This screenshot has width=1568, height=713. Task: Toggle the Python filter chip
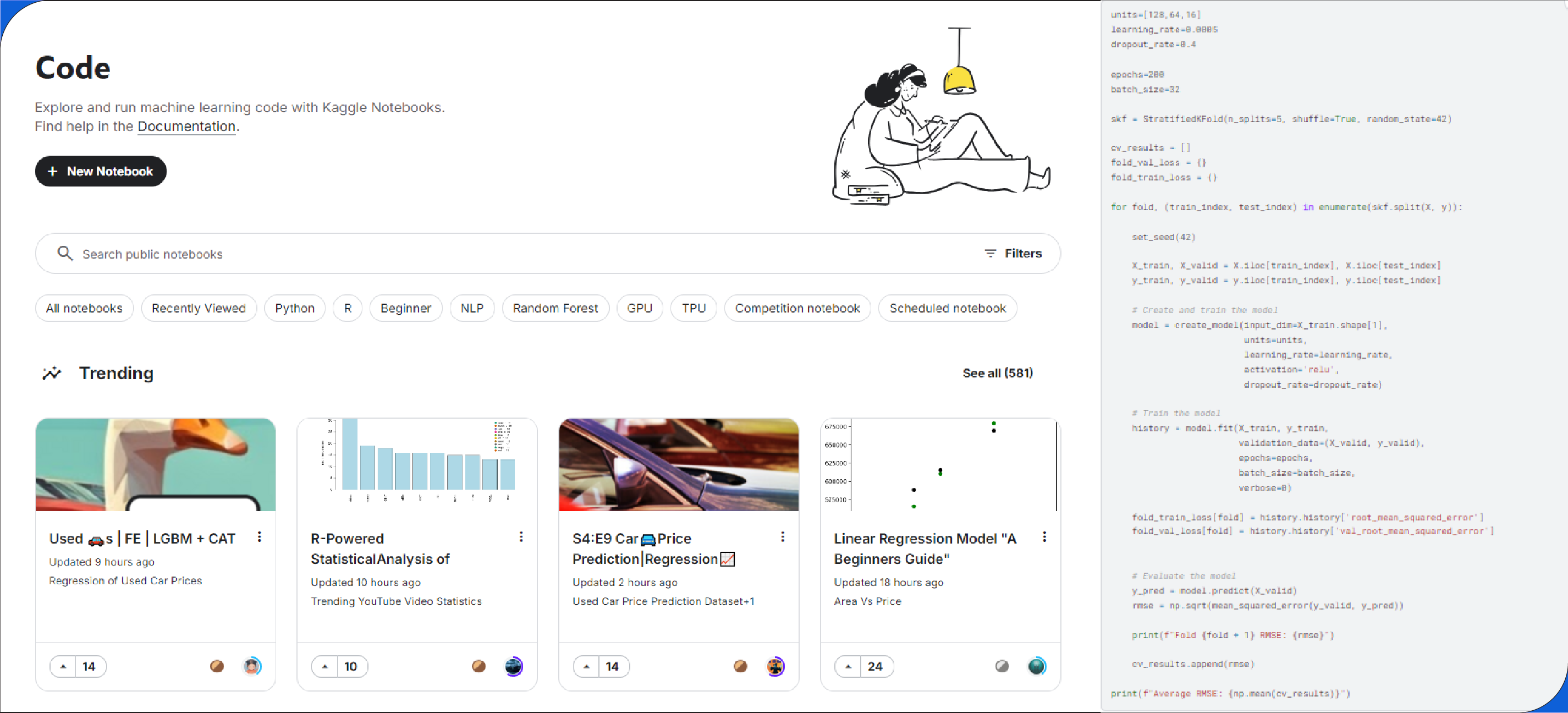(x=295, y=308)
